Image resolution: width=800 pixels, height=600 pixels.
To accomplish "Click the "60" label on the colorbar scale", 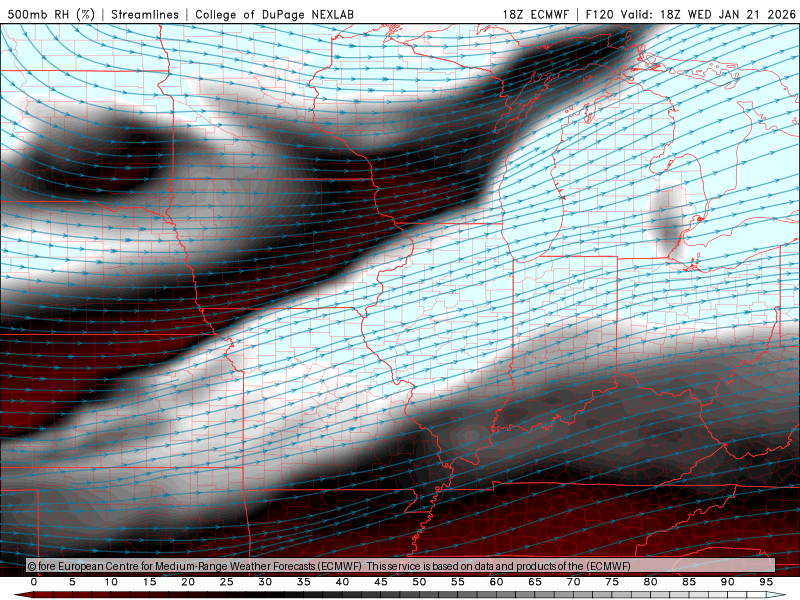I will tap(496, 582).
